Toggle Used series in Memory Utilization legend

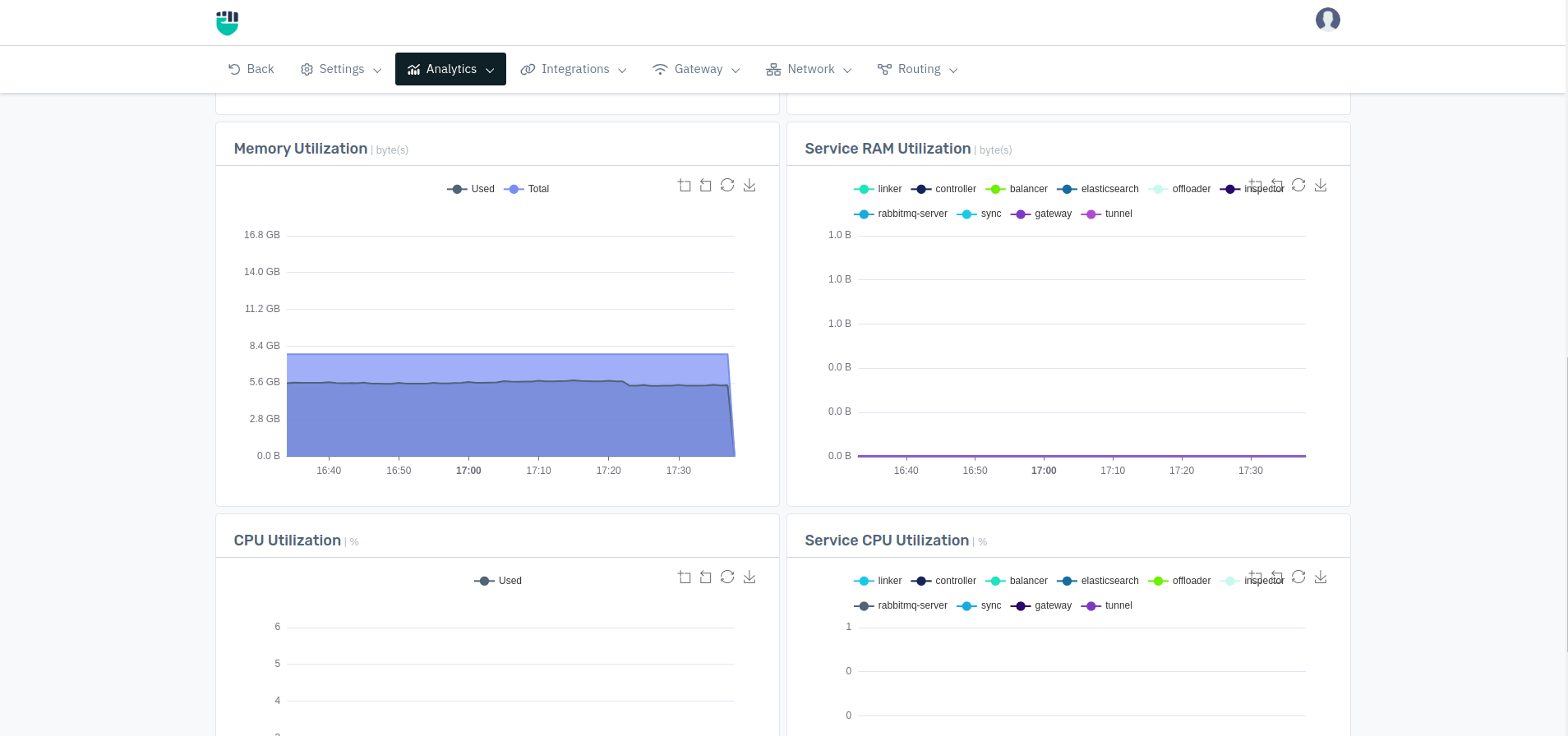[471, 189]
